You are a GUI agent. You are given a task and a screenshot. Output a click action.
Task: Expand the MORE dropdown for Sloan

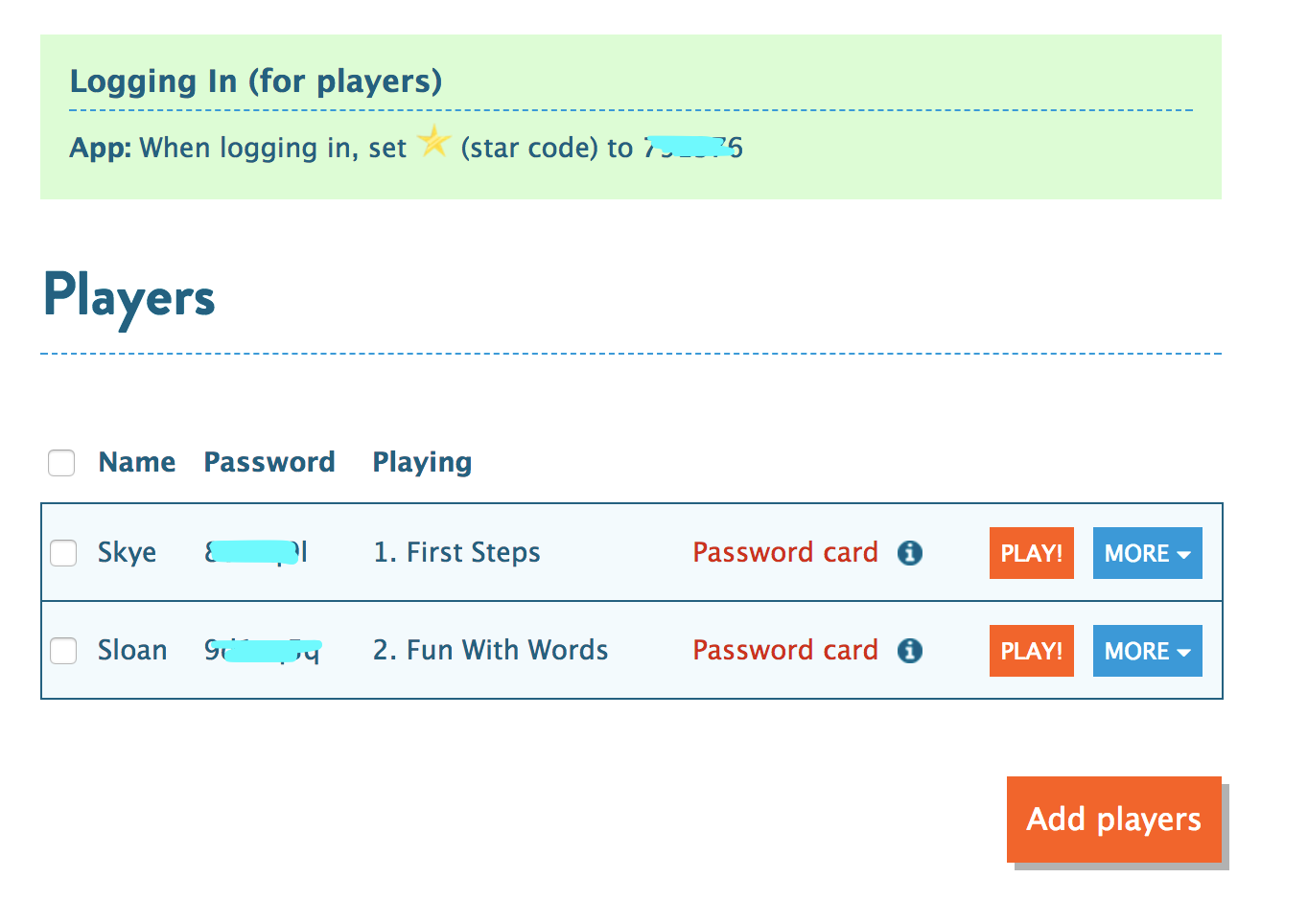point(1147,651)
